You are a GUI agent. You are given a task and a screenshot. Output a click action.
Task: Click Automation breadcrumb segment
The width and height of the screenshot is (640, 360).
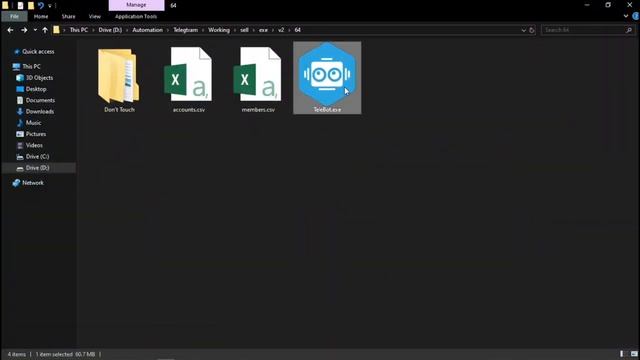tap(147, 30)
